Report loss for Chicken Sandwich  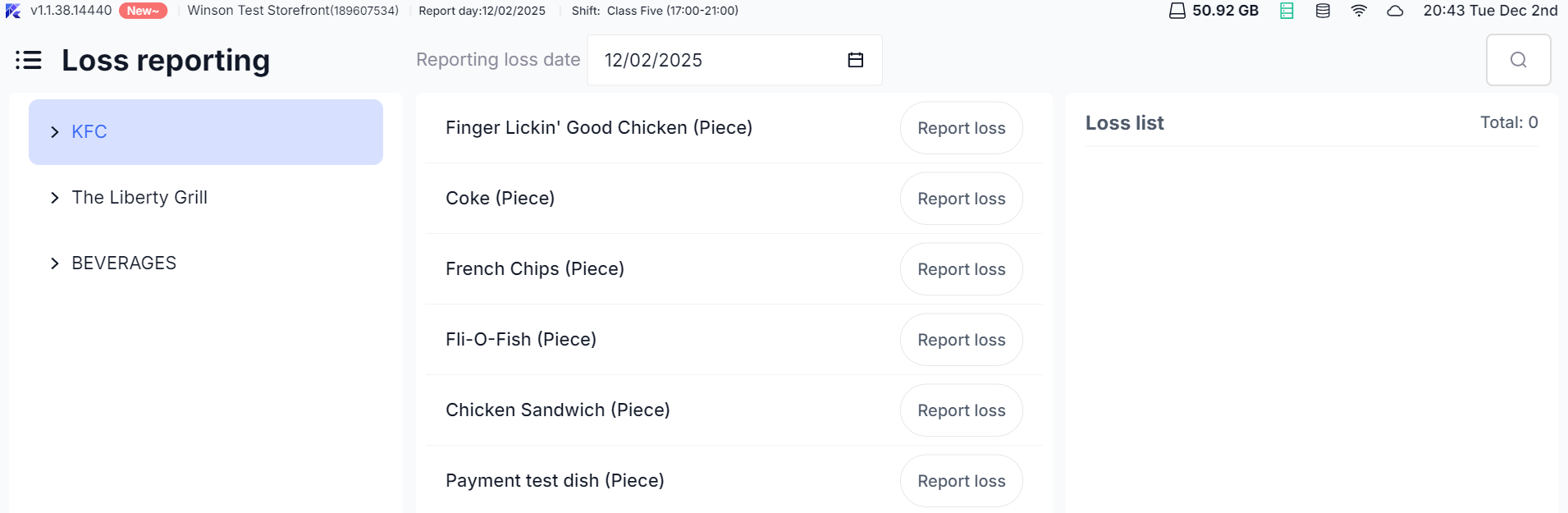[x=961, y=410]
